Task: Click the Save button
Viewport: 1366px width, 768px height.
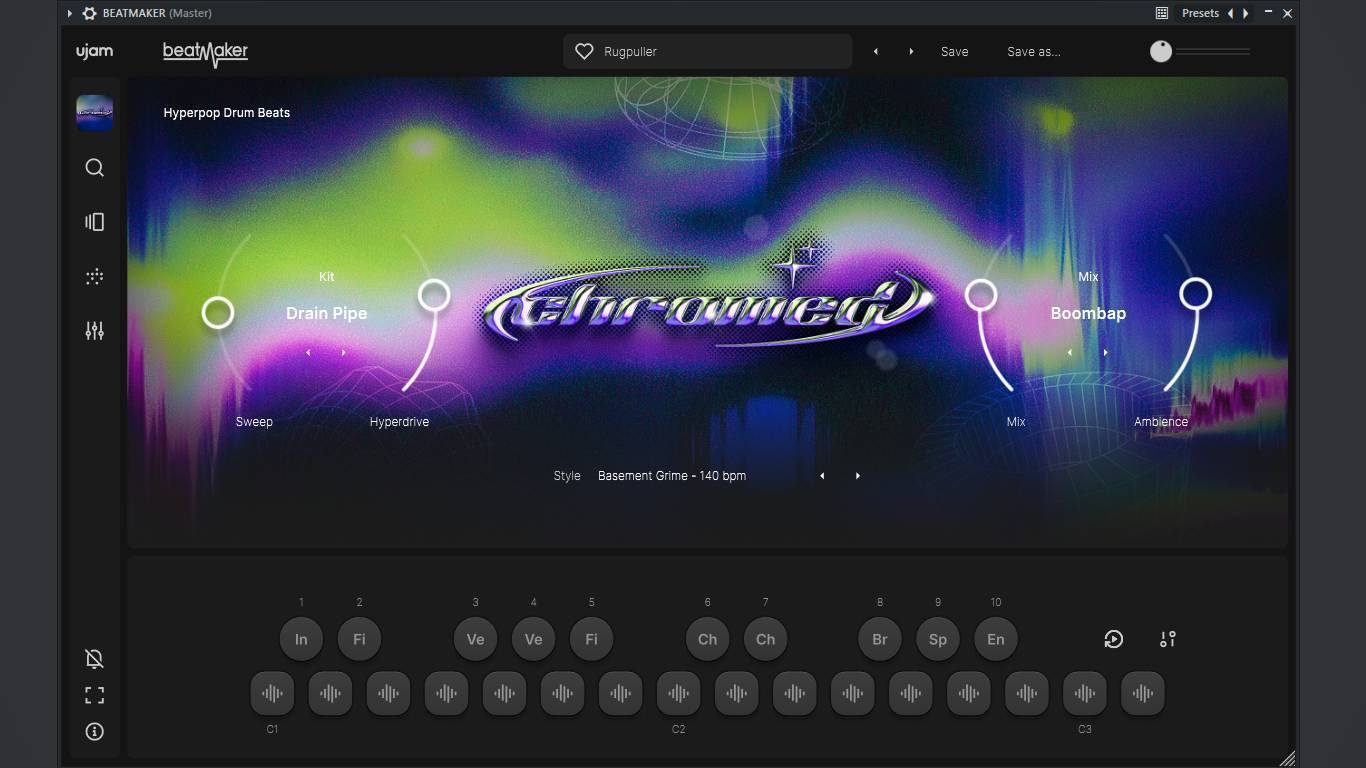Action: (x=954, y=52)
